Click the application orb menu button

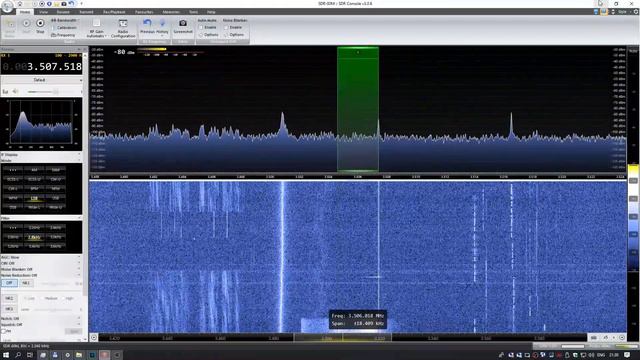[7, 6]
